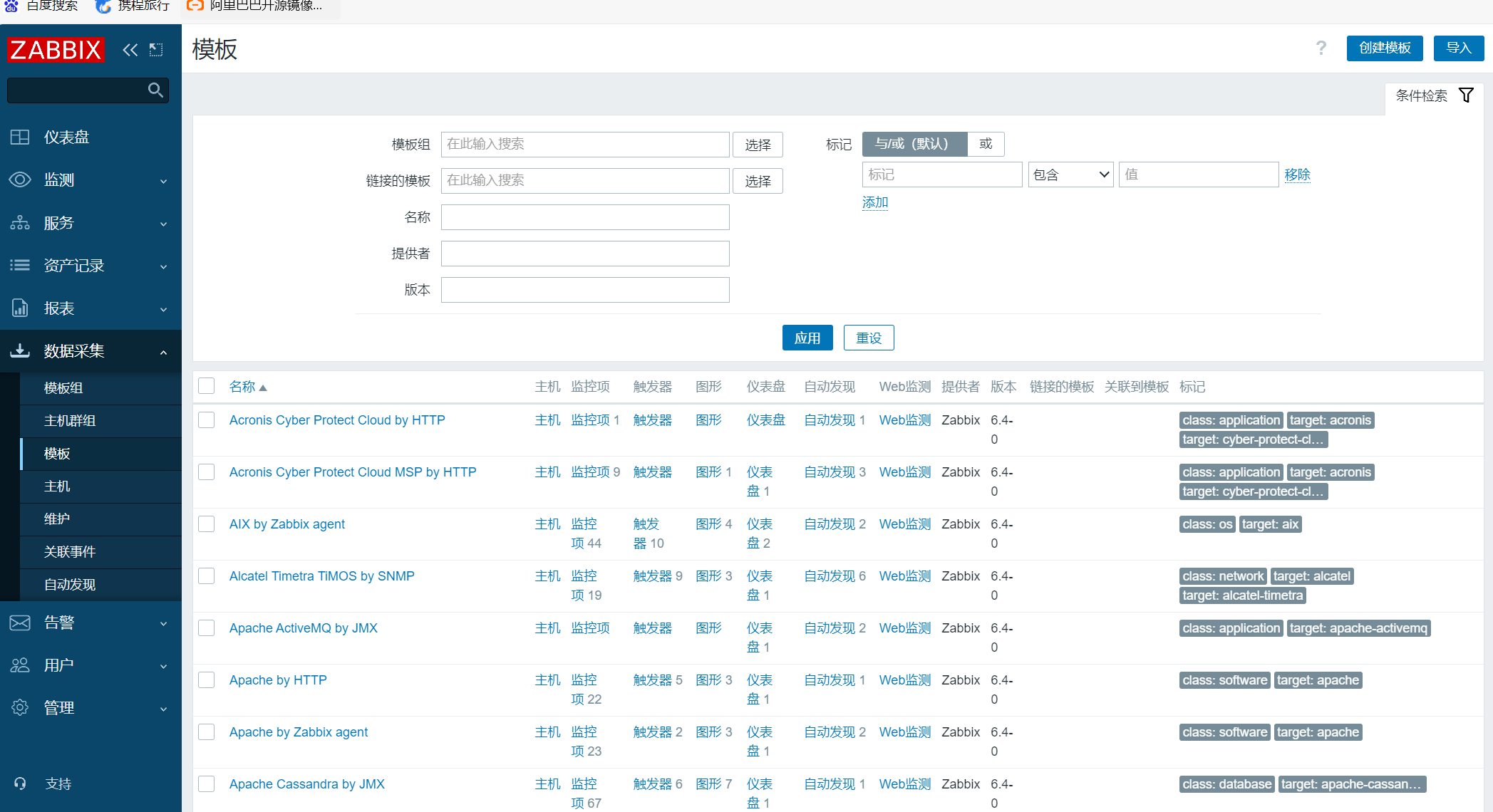
Task: Toggle the select-all templates checkbox
Action: [207, 386]
